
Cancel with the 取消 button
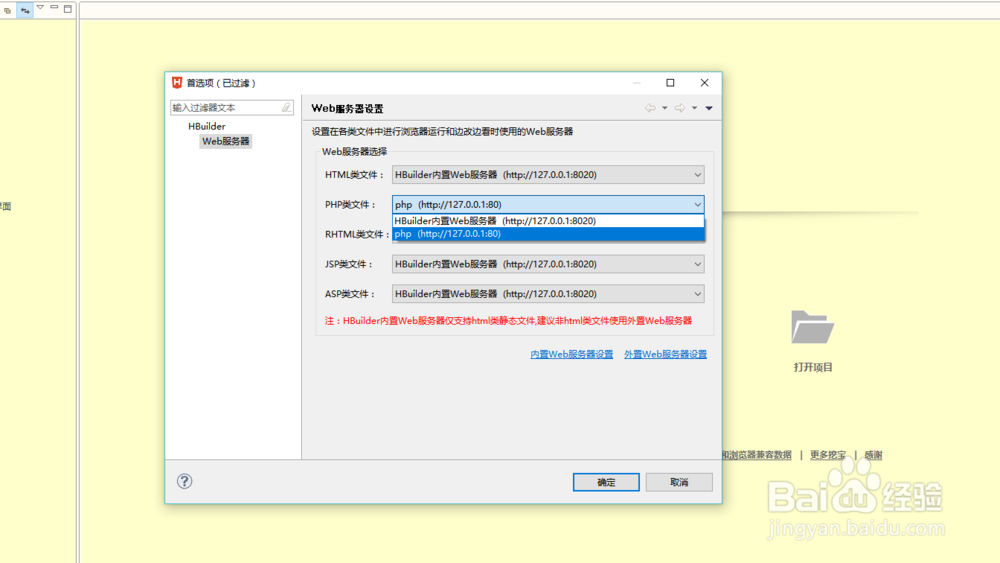[x=679, y=482]
